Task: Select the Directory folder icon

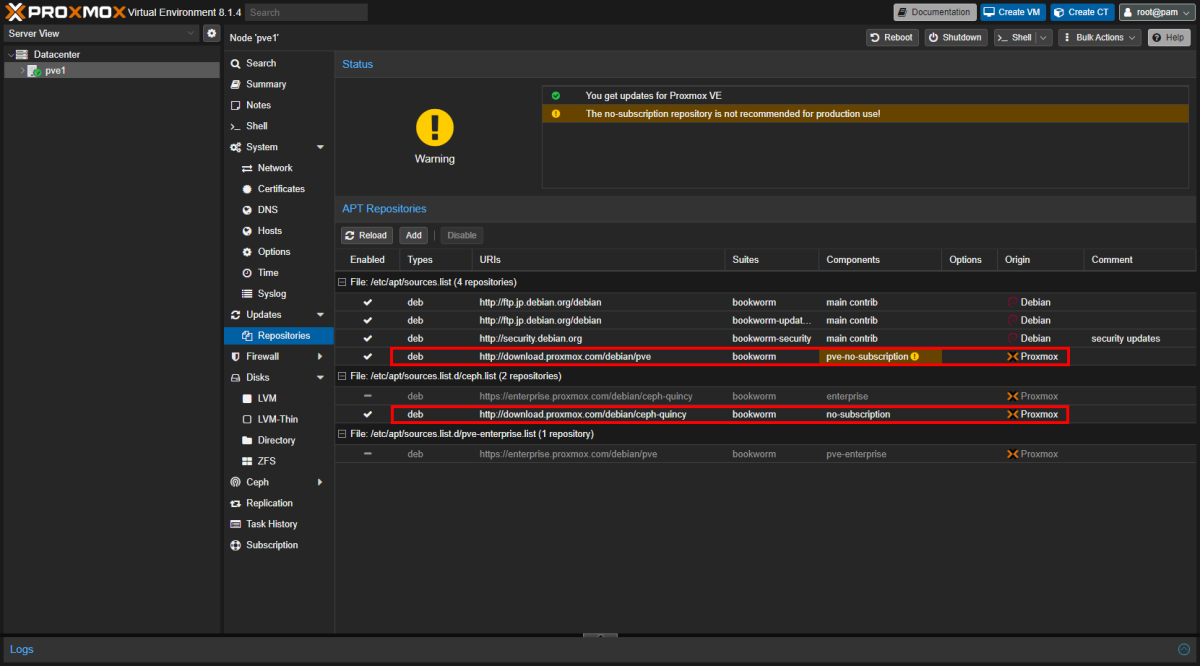Action: click(x=247, y=440)
